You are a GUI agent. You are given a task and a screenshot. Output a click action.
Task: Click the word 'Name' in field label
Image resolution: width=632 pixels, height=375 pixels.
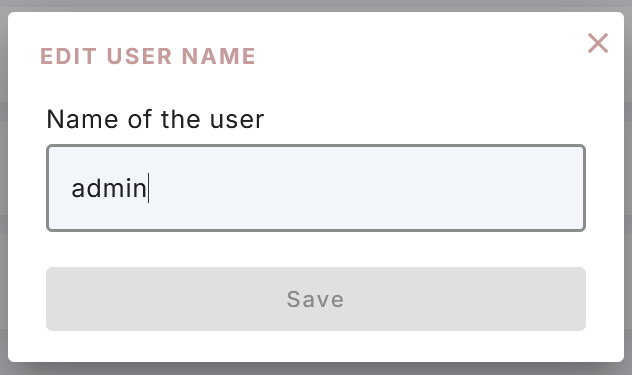[82, 119]
